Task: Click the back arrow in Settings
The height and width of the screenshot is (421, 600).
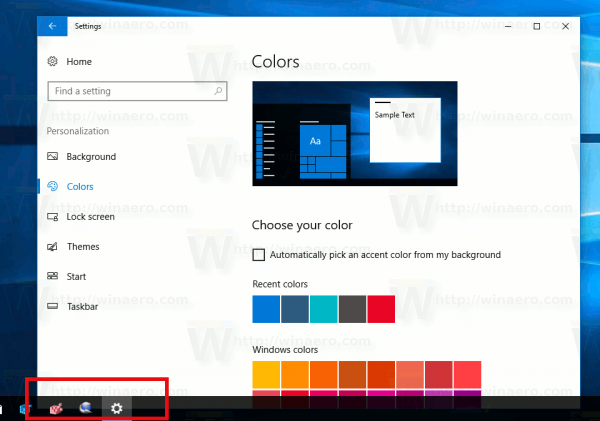Action: click(52, 26)
